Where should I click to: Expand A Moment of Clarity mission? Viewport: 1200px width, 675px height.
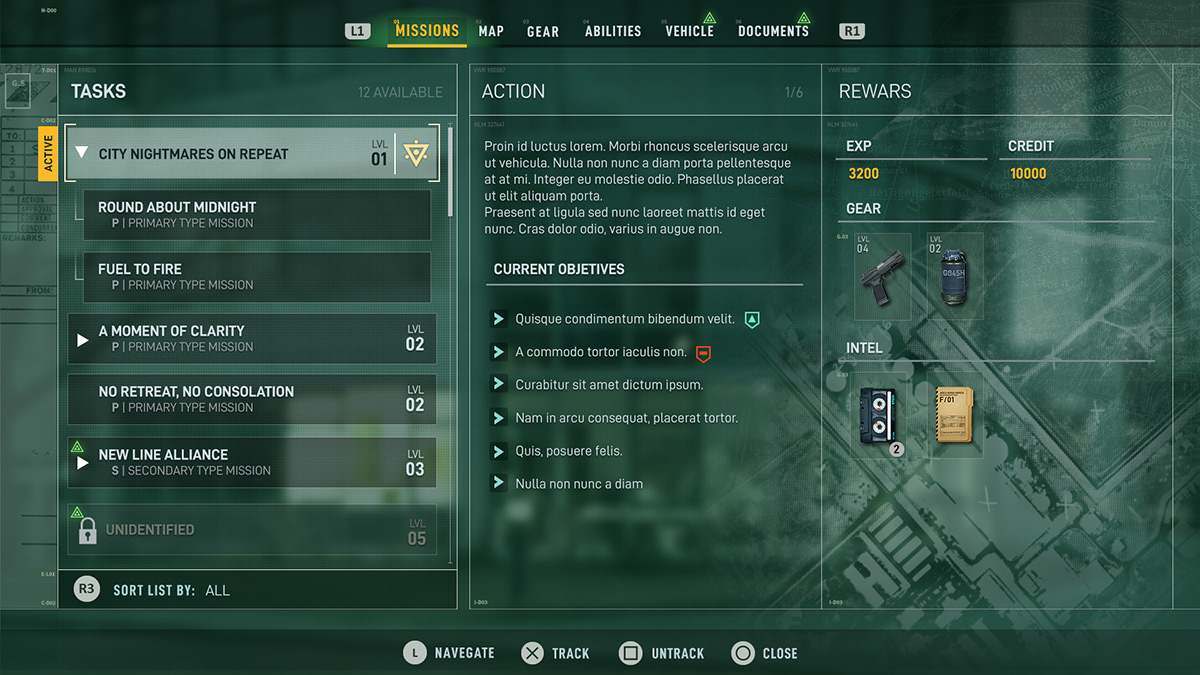(83, 340)
